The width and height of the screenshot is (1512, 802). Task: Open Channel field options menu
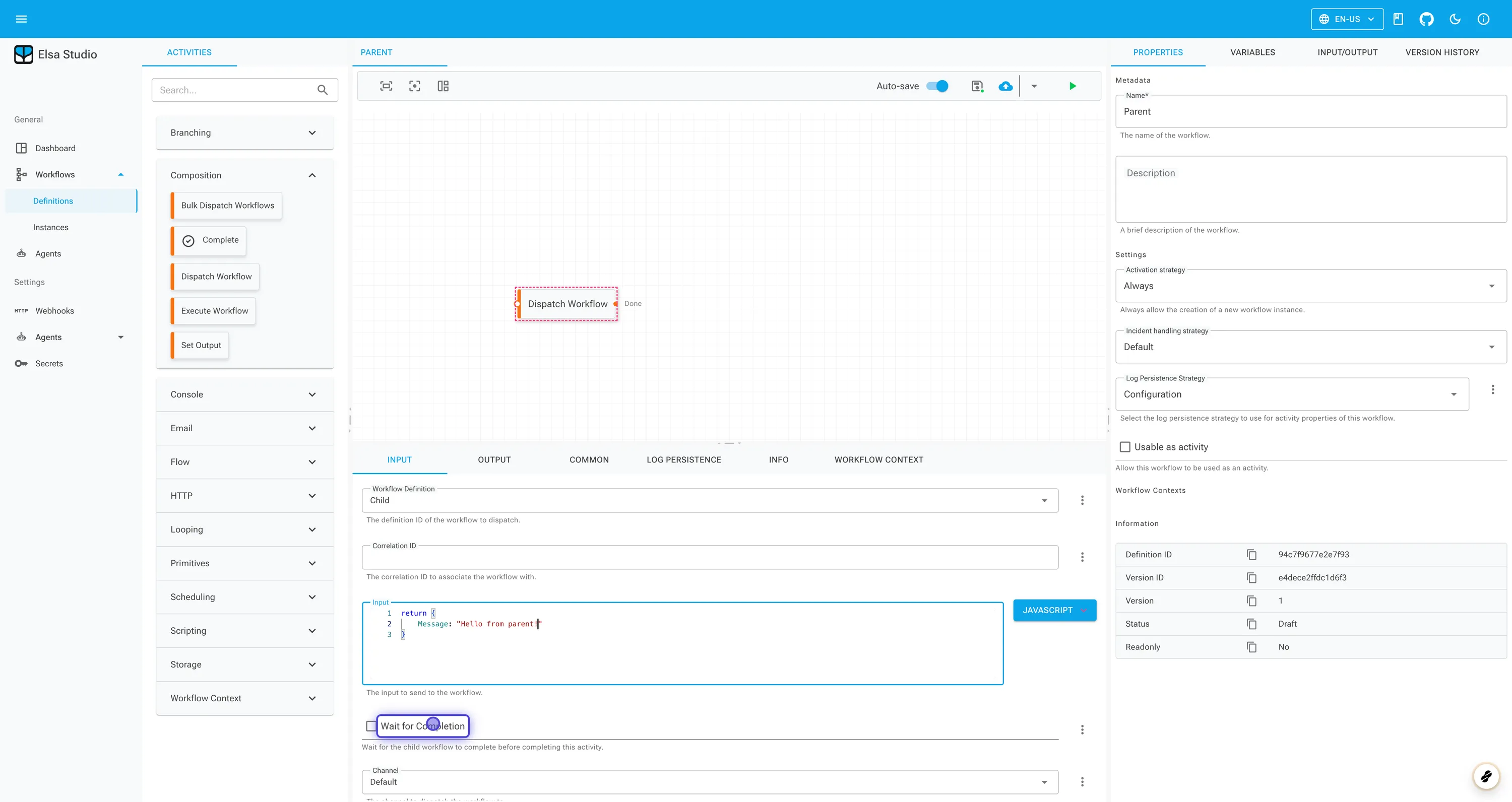point(1083,781)
